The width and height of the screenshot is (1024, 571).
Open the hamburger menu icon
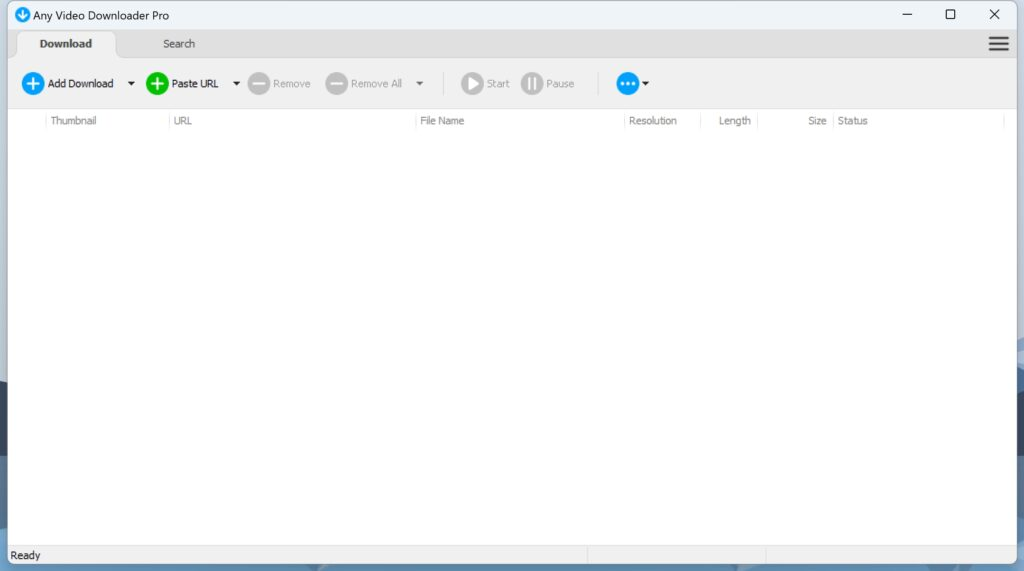998,44
